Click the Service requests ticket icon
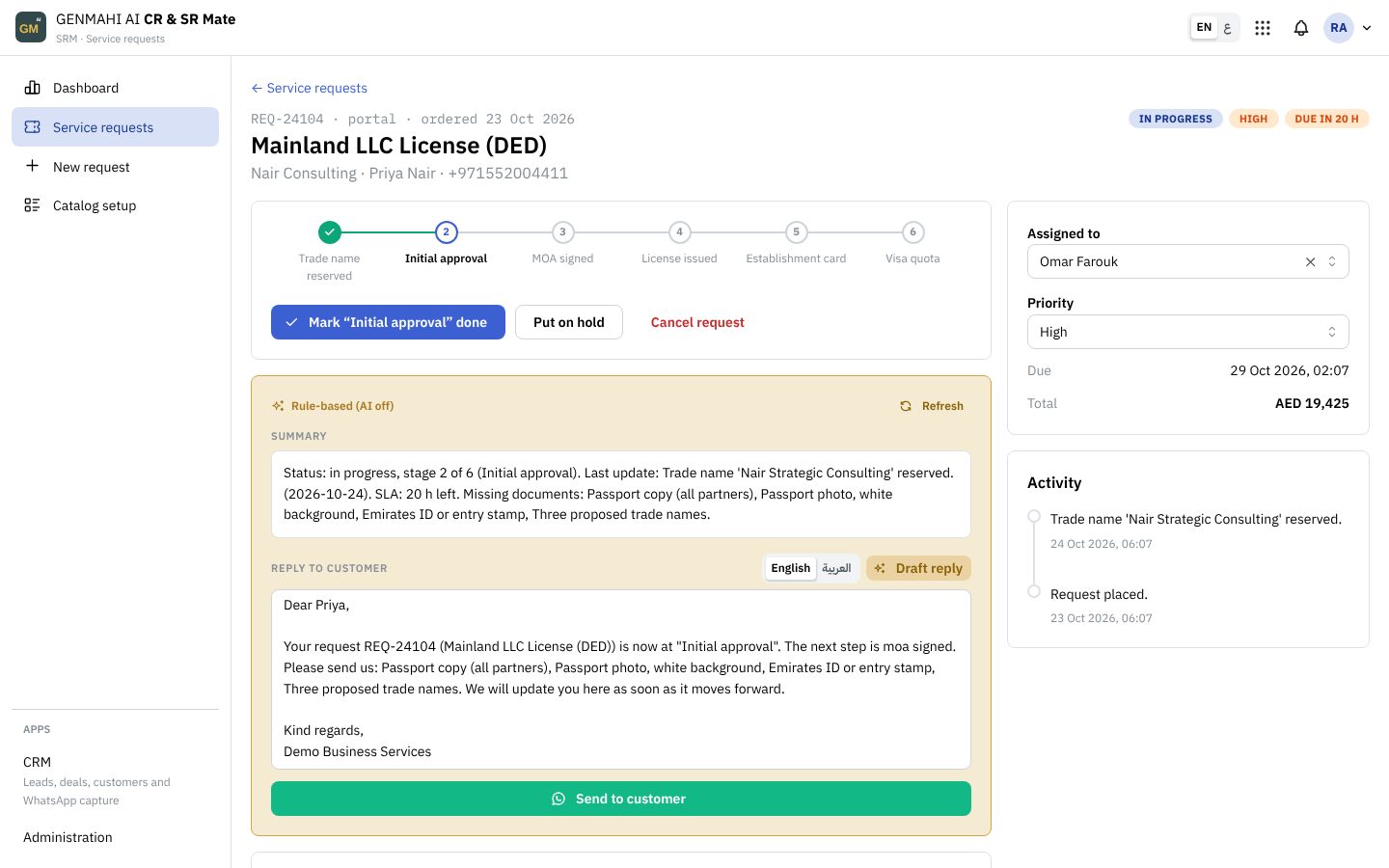This screenshot has width=1389, height=868. coord(33,127)
